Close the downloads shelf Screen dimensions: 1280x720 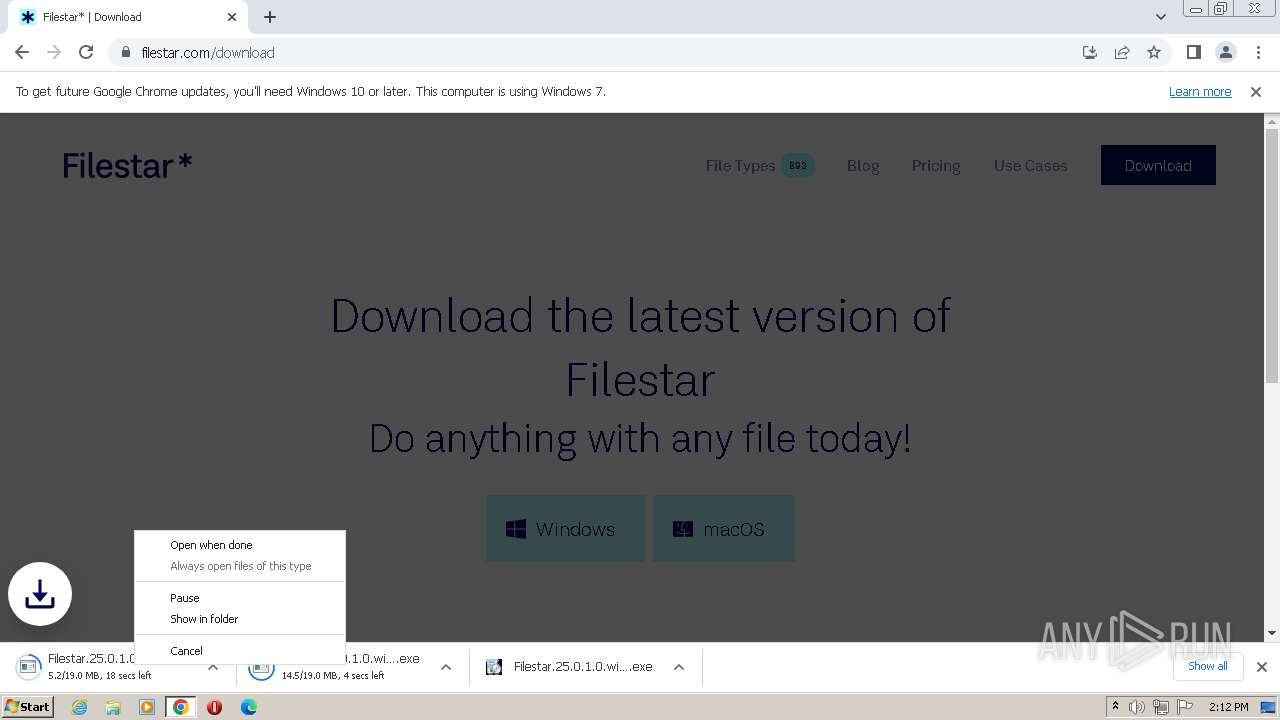click(x=1262, y=667)
